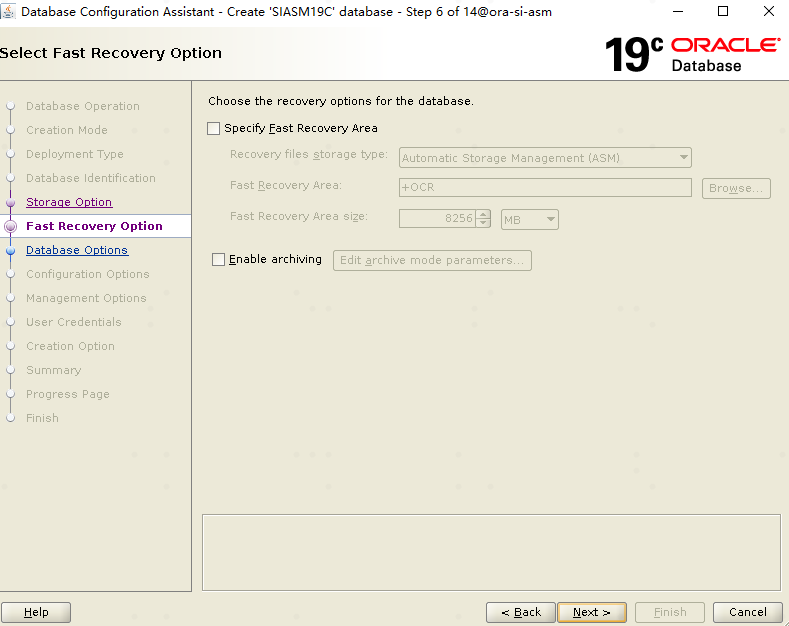
Task: Click the Browse button
Action: click(736, 188)
